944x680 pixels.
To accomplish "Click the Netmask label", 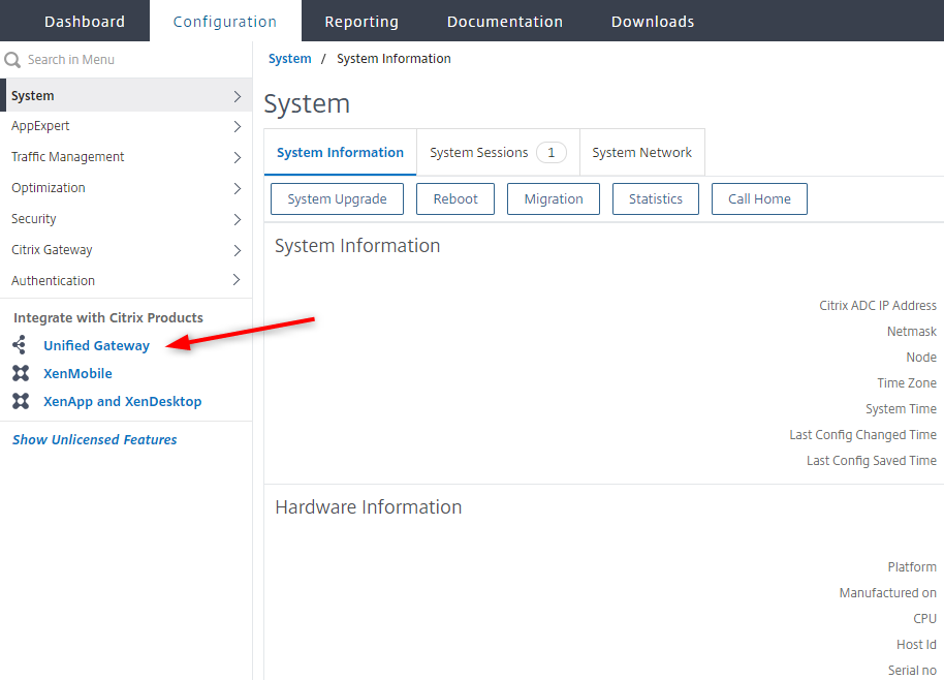I will 911,331.
